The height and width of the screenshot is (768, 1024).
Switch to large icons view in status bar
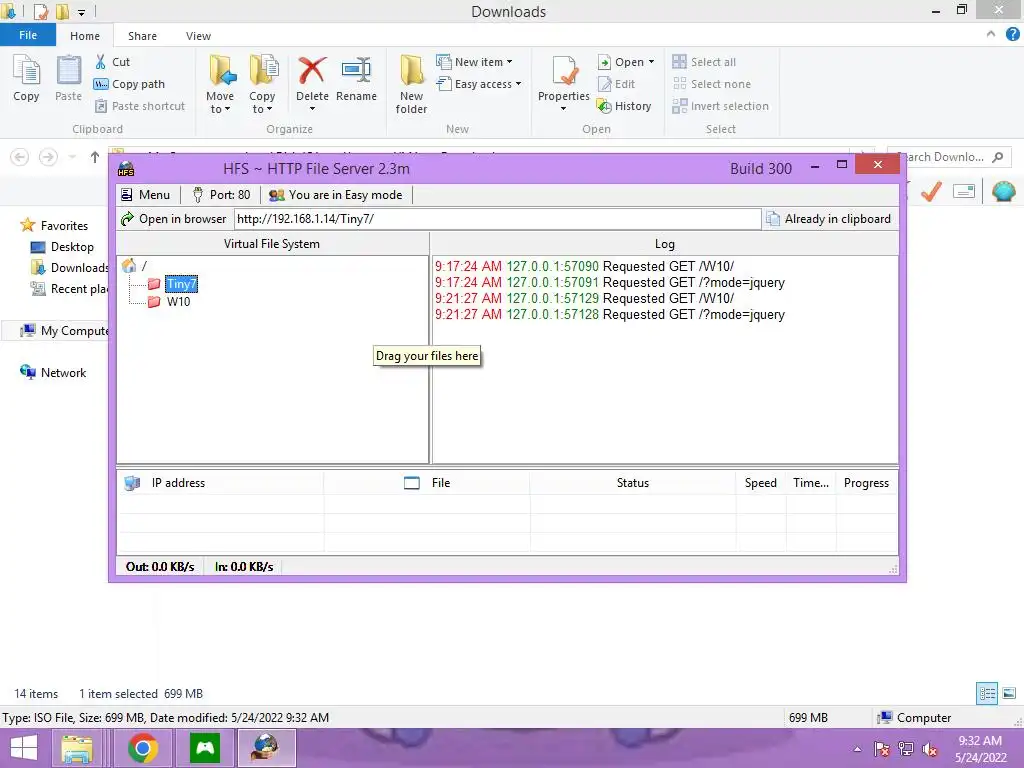[x=1009, y=694]
